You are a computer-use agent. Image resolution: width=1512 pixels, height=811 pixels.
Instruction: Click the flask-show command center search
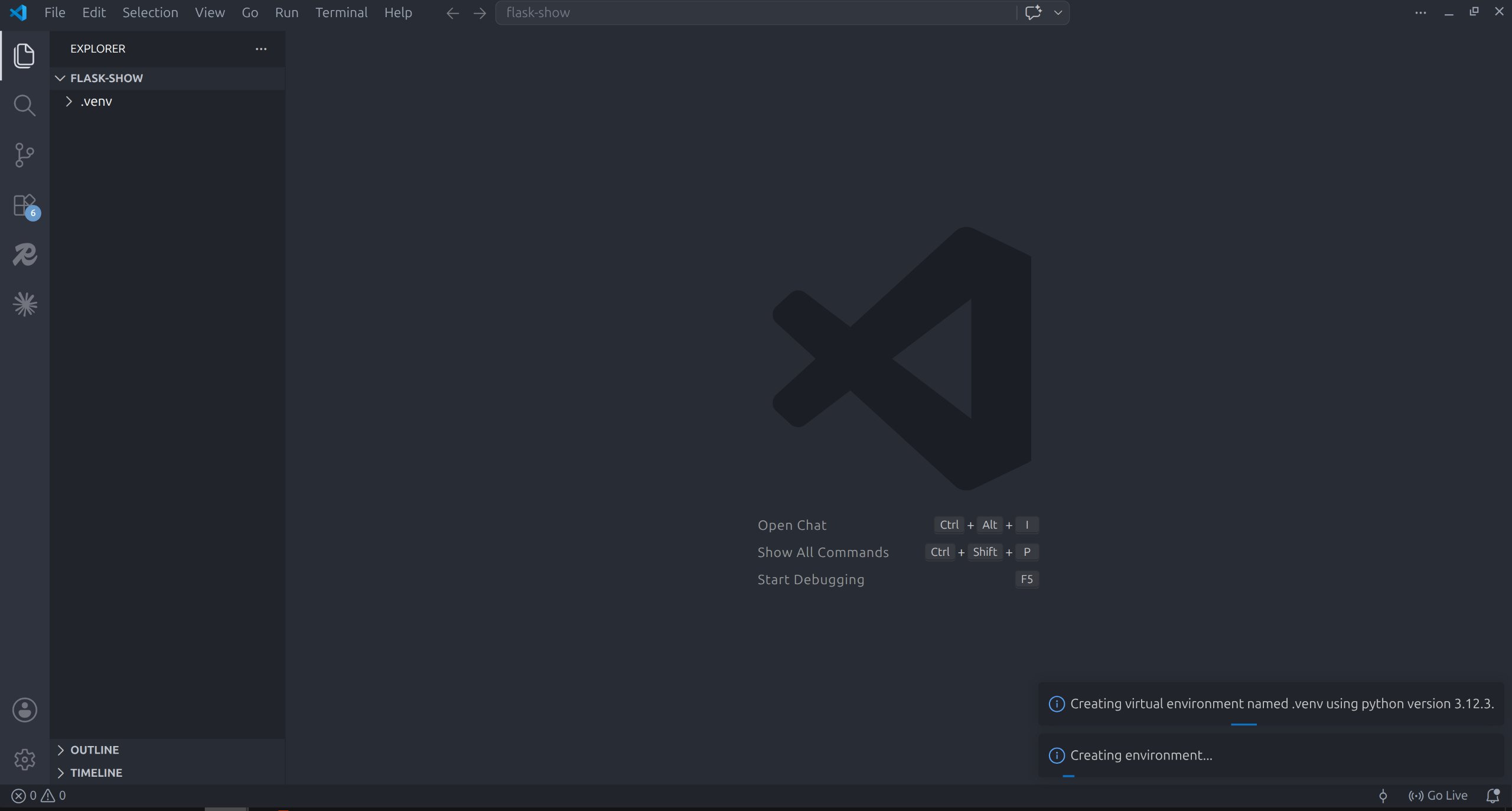[755, 12]
